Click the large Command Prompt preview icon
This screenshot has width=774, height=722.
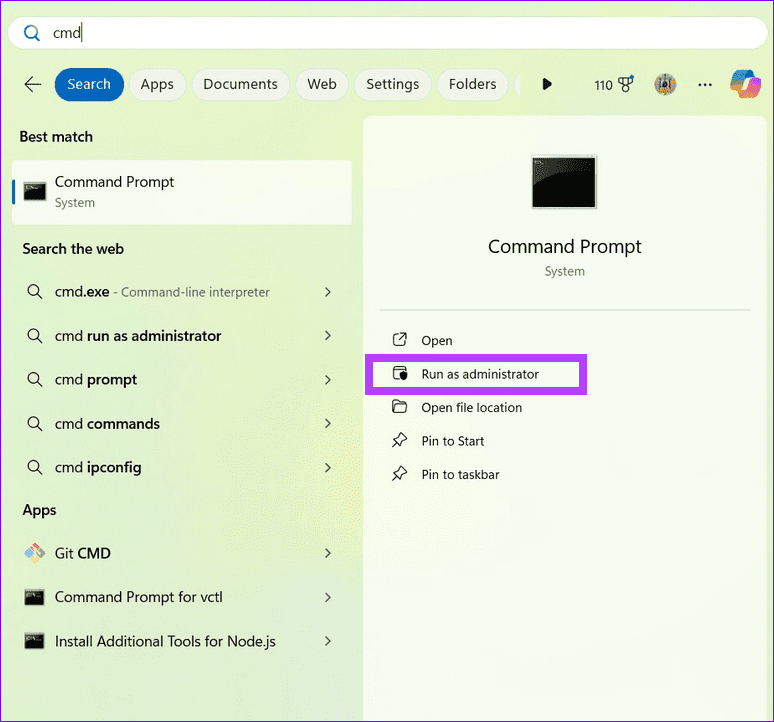(564, 182)
